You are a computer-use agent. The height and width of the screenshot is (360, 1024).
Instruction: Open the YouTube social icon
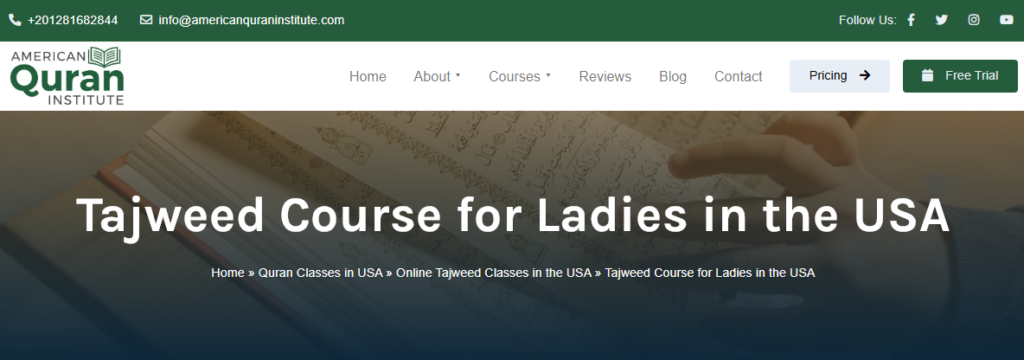click(x=1006, y=20)
